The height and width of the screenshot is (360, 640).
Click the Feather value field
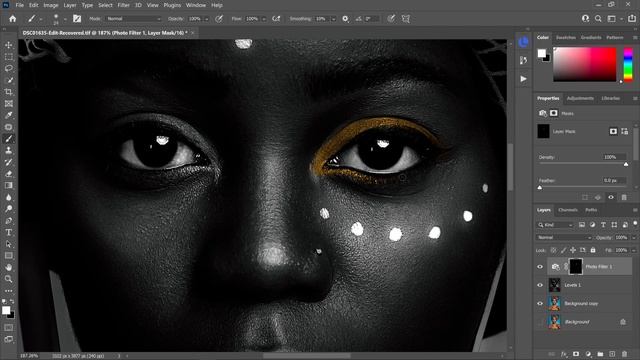pyautogui.click(x=614, y=180)
